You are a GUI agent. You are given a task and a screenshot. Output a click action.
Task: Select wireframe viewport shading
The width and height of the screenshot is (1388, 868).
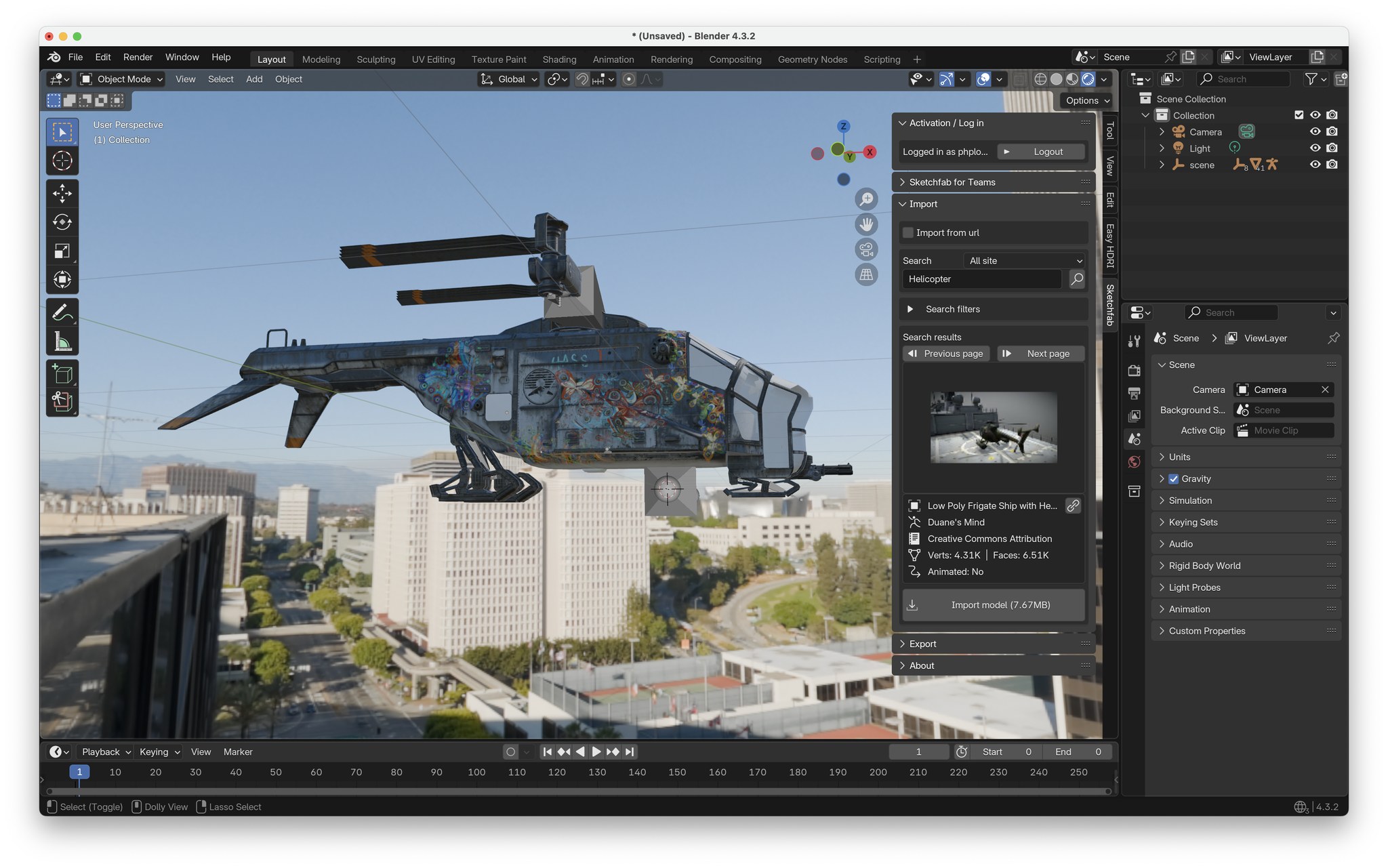1040,79
